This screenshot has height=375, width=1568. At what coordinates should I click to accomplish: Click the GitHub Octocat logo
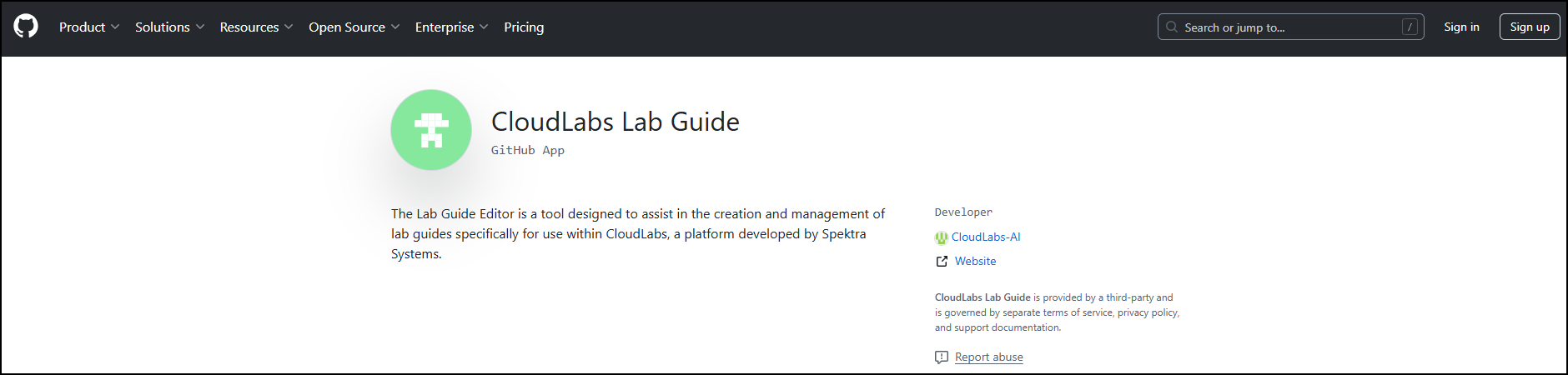26,27
